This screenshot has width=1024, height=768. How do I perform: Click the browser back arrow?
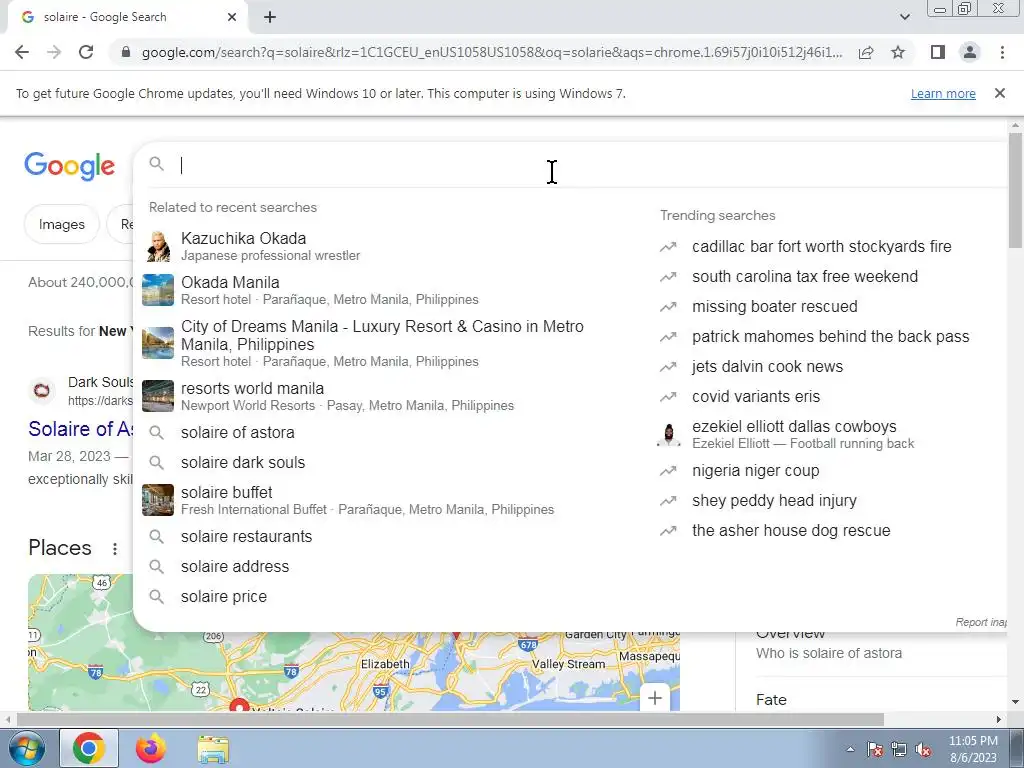click(22, 52)
